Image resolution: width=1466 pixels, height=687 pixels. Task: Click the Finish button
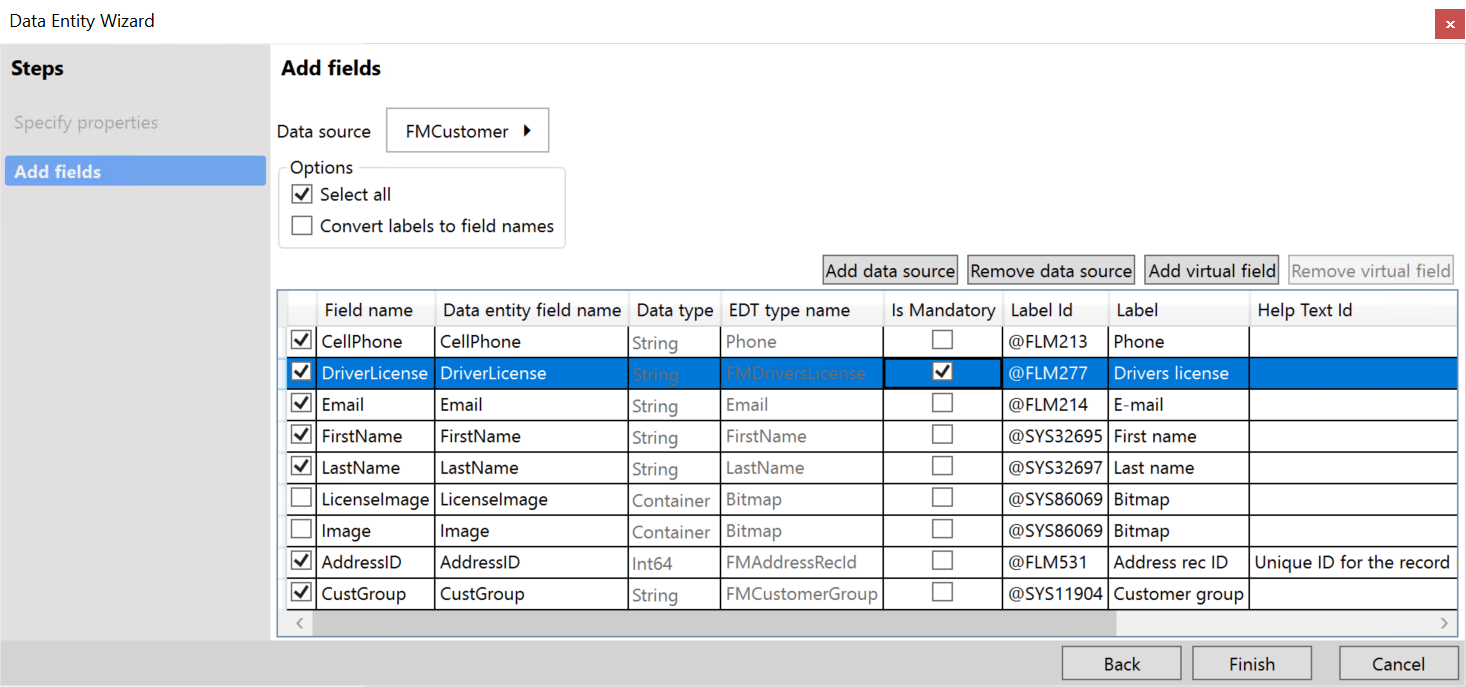click(x=1251, y=664)
